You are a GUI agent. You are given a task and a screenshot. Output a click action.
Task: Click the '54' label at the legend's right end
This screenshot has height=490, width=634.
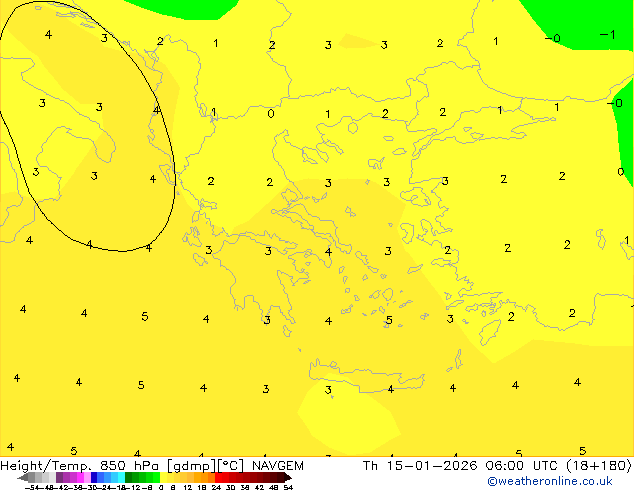tap(288, 488)
